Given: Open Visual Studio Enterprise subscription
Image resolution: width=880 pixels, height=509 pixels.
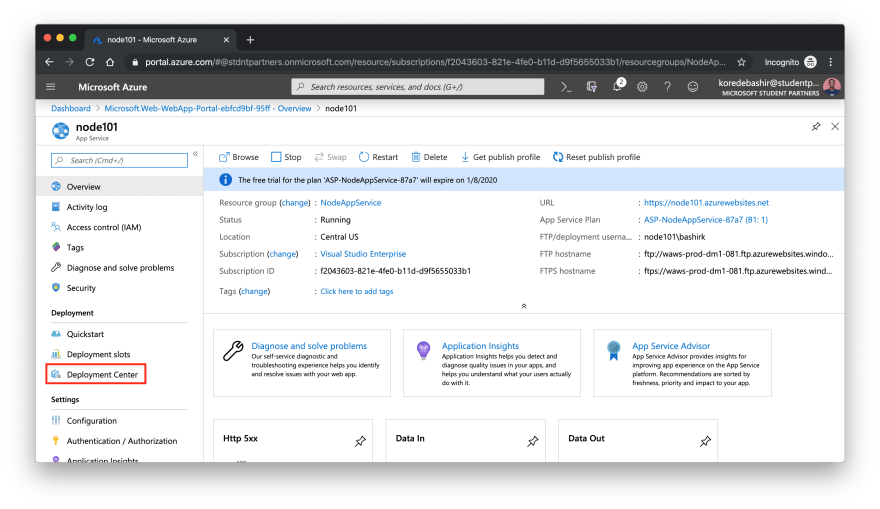Looking at the screenshot, I should 363,254.
